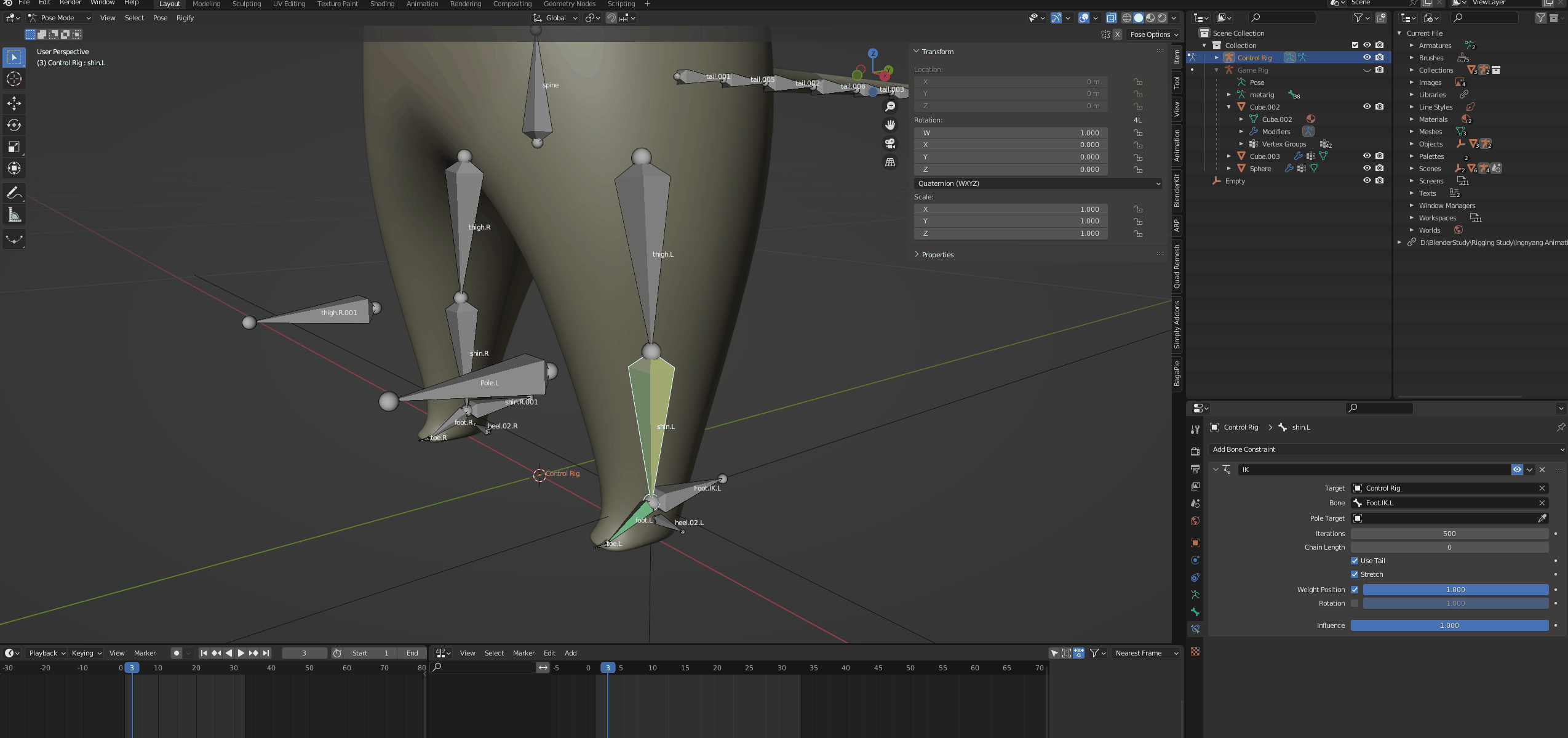Open the Quaternion (WXYZ) rotation mode dropdown
1568x738 pixels.
[x=1037, y=183]
